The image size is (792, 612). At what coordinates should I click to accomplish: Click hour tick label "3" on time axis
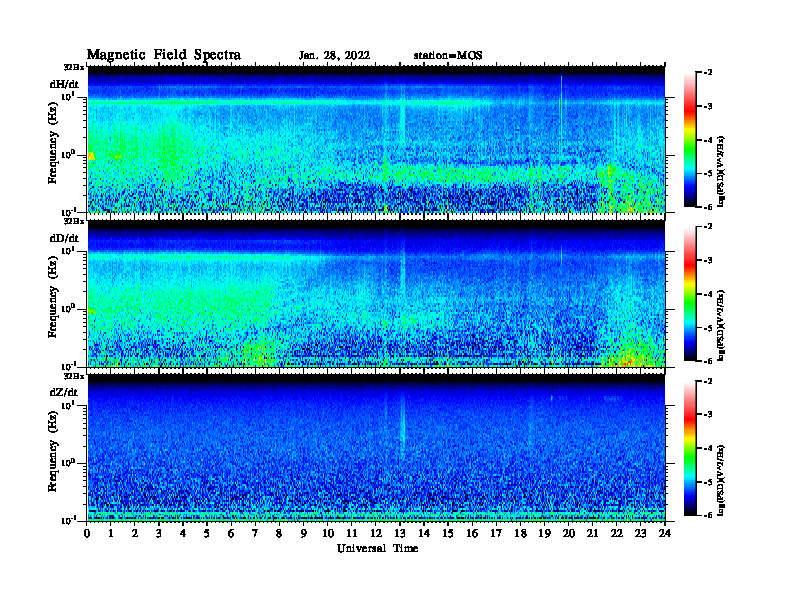[x=159, y=533]
